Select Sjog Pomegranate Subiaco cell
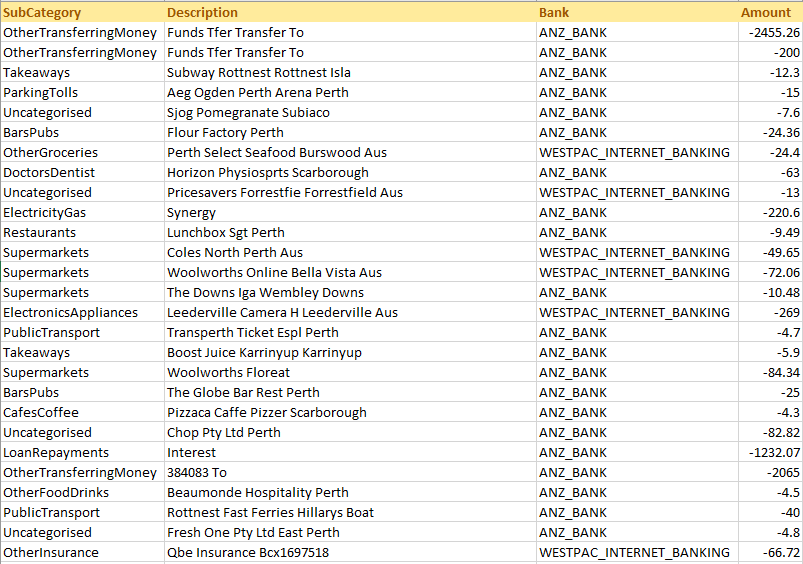The image size is (803, 564). pyautogui.click(x=350, y=112)
